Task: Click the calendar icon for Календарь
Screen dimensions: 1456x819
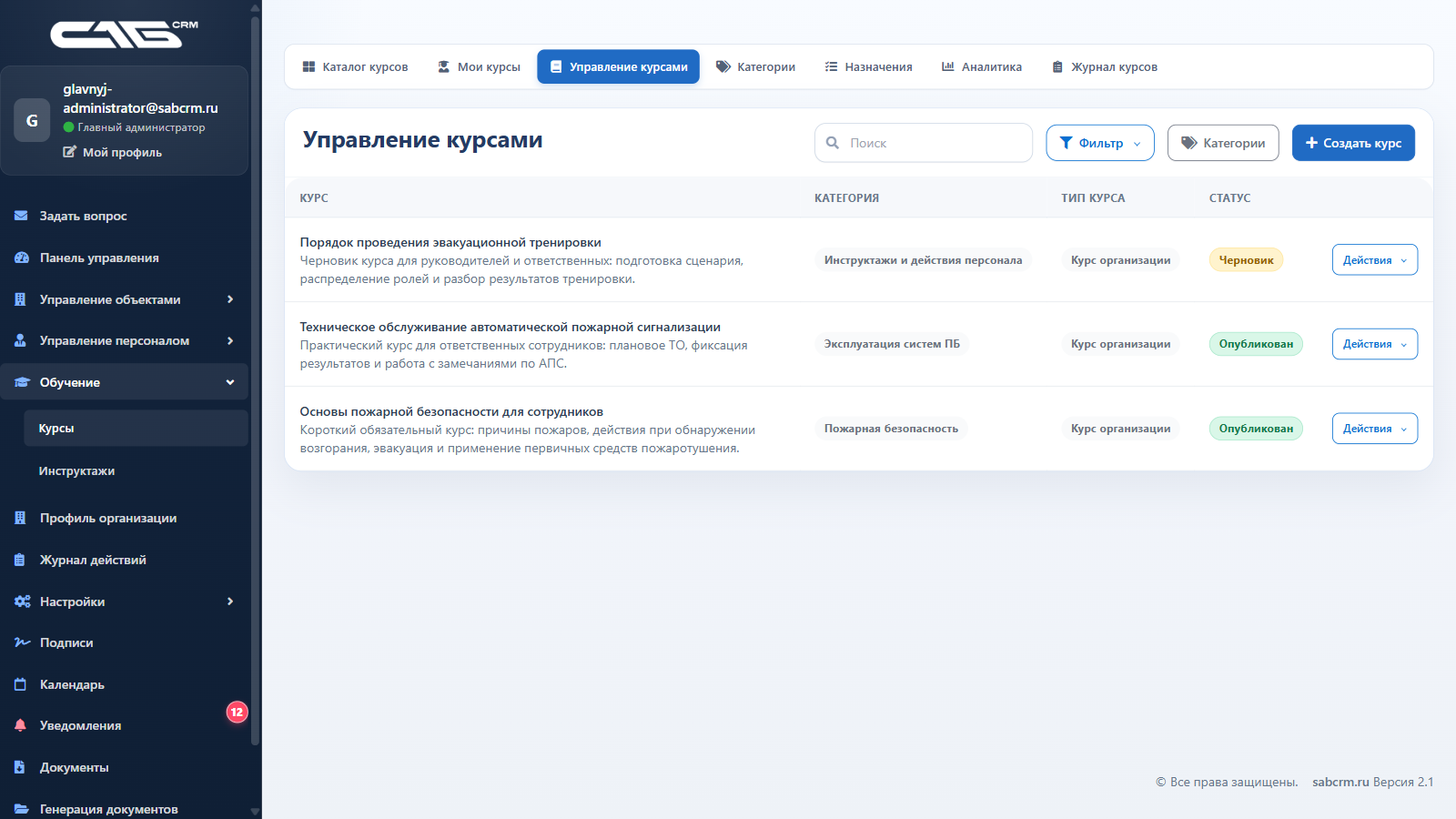Action: click(x=20, y=684)
